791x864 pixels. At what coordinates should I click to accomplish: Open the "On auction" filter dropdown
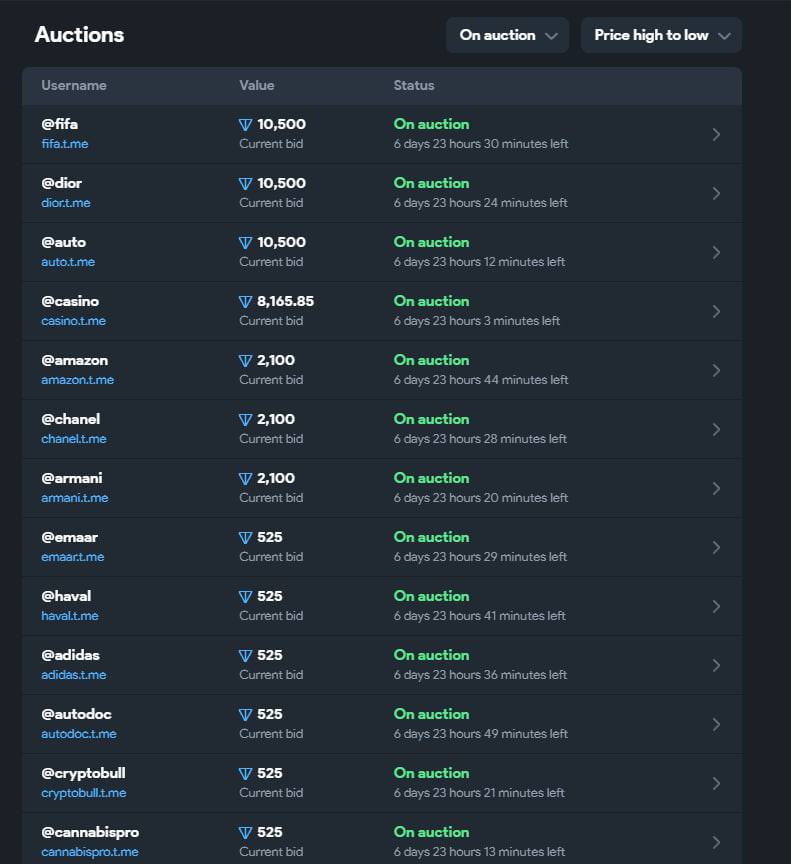coord(507,35)
